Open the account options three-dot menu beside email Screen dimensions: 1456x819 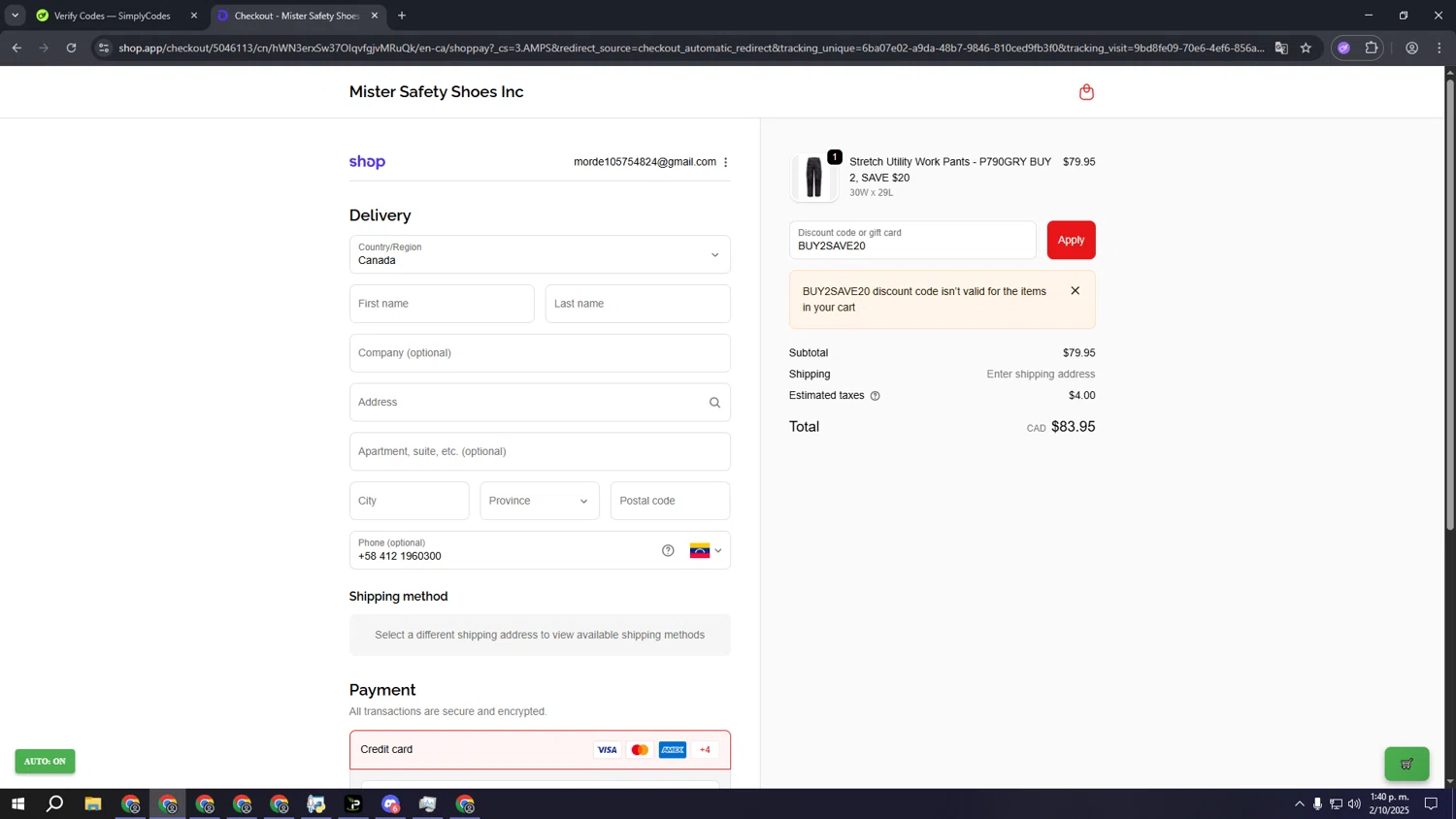click(x=726, y=162)
